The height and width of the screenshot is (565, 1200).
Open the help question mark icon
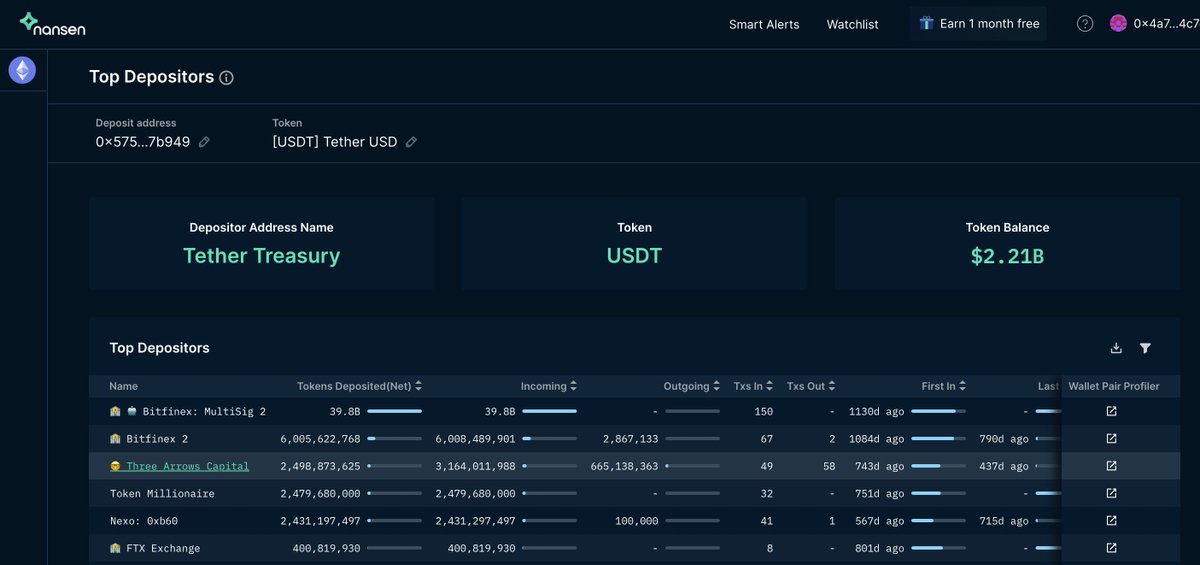(x=1085, y=24)
